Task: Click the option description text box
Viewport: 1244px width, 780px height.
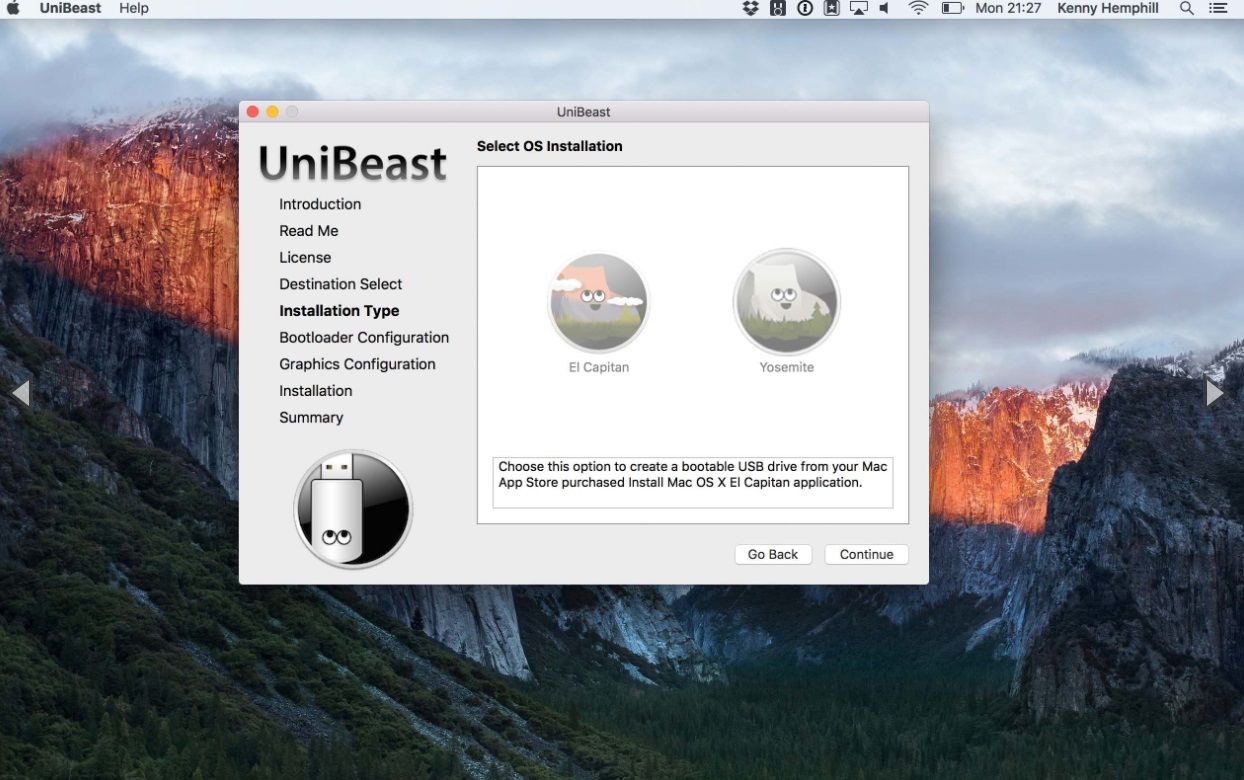Action: coord(693,483)
